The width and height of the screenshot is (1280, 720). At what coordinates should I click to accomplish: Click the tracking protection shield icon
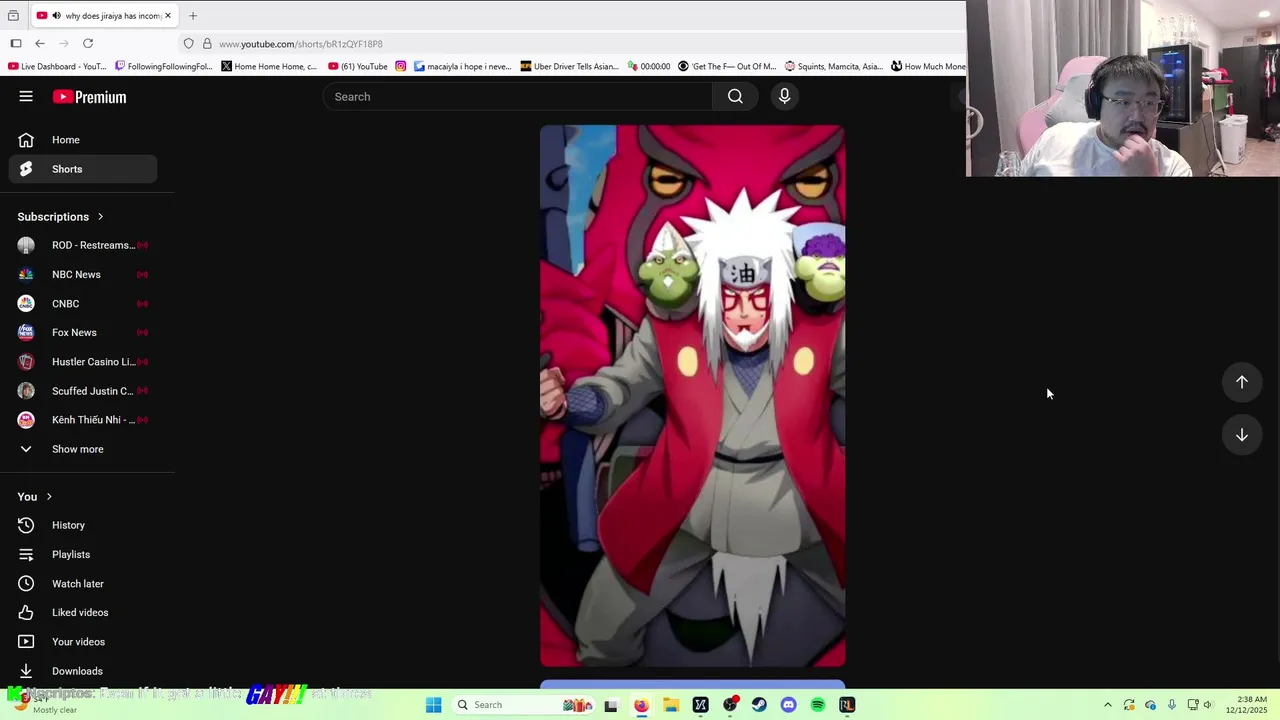[188, 44]
